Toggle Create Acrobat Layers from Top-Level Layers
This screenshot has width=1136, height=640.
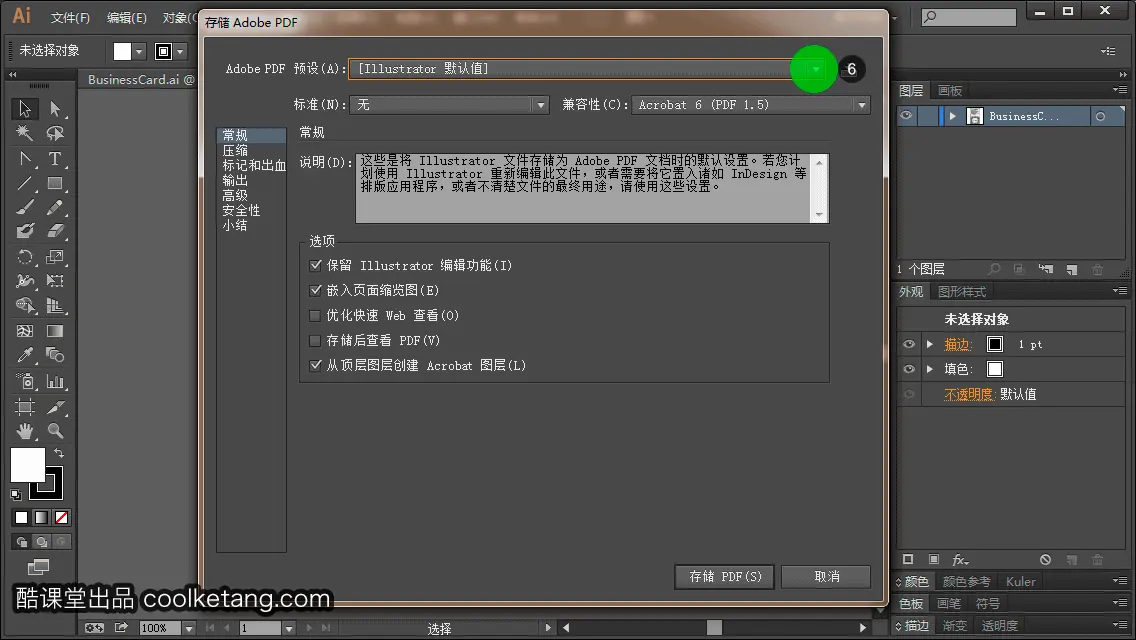click(x=315, y=365)
